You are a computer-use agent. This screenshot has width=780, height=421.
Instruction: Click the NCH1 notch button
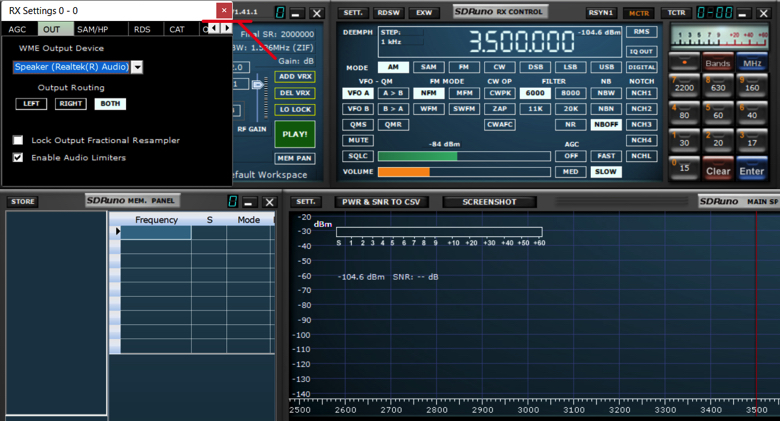tap(642, 93)
